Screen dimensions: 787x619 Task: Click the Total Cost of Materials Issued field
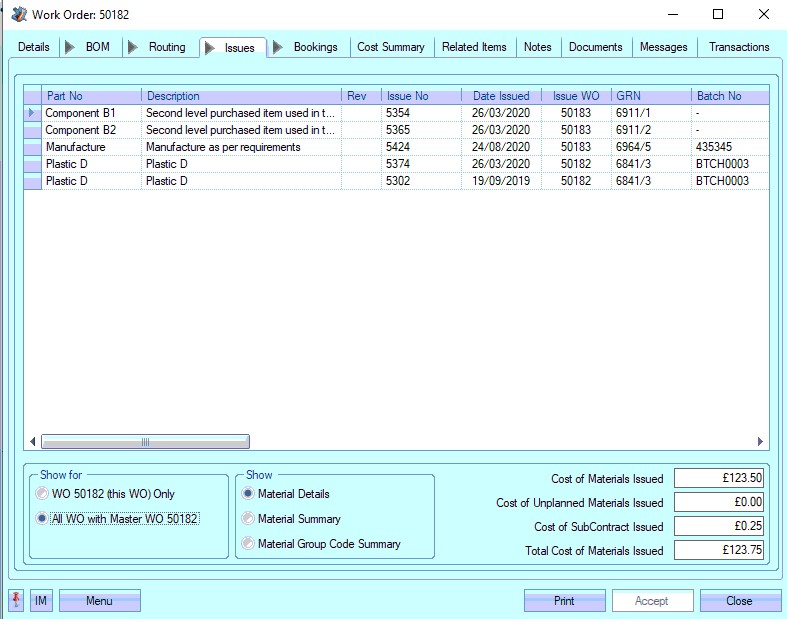pyautogui.click(x=719, y=550)
